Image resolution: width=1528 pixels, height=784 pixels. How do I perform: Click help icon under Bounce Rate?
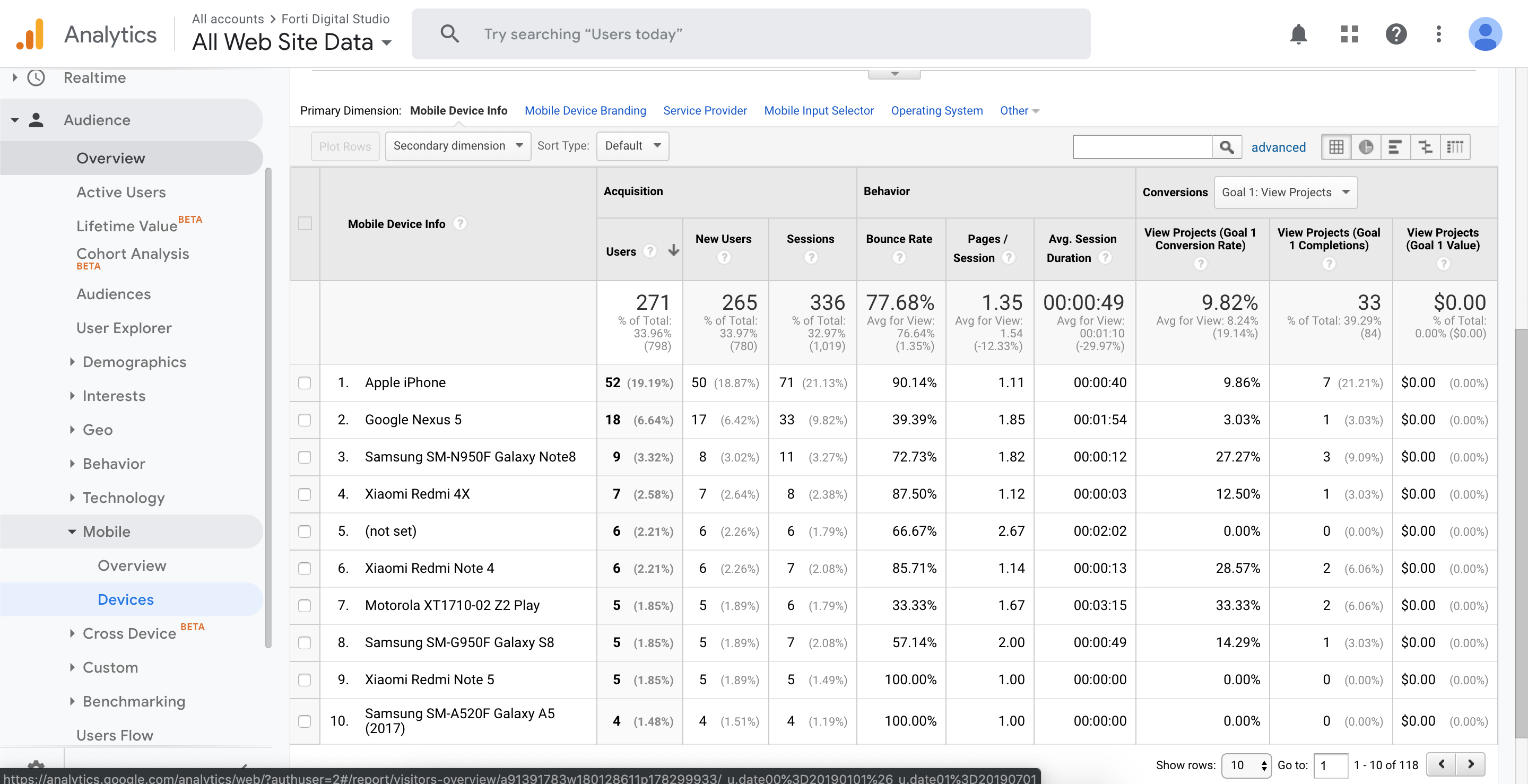pyautogui.click(x=899, y=257)
